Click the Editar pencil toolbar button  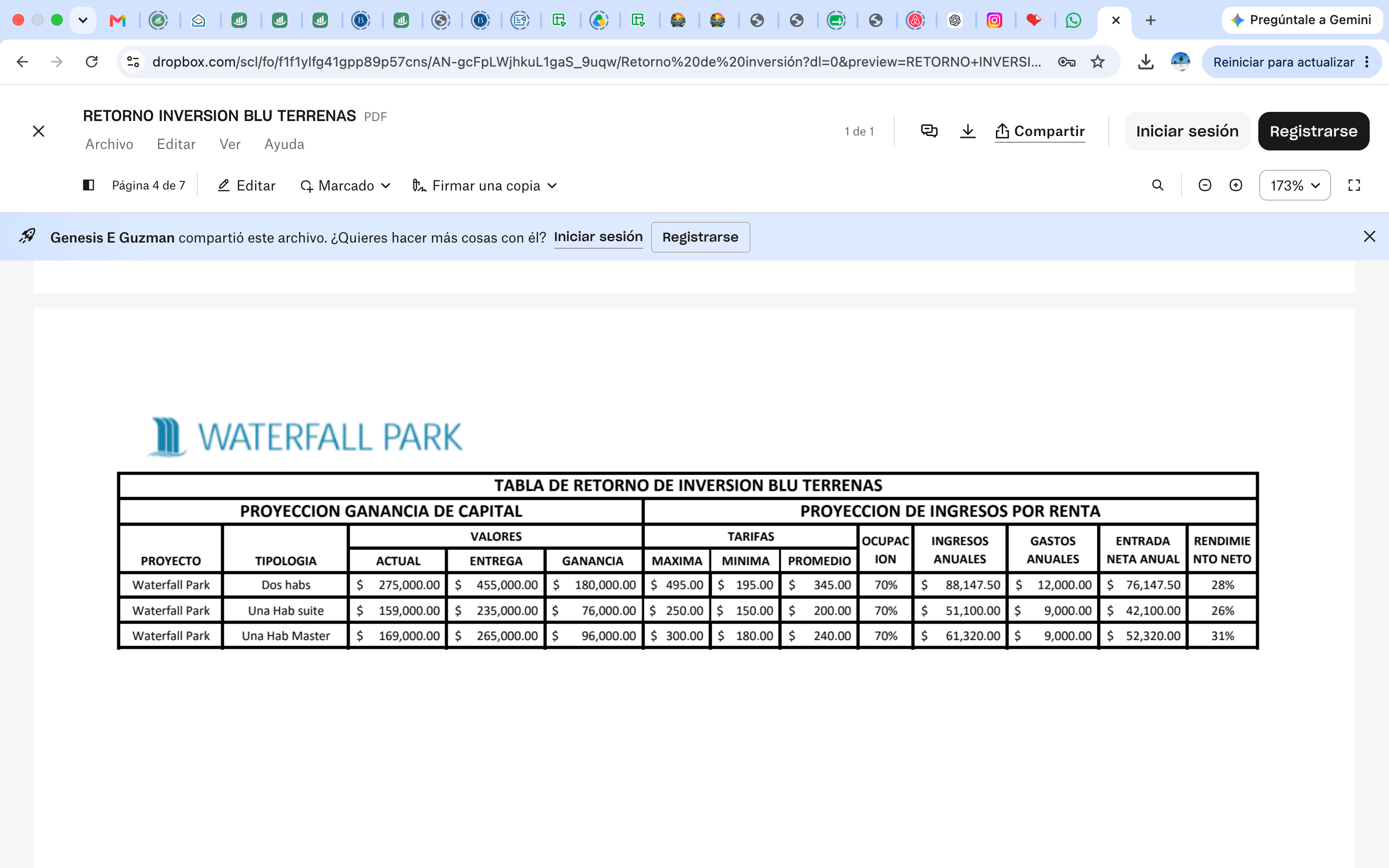[247, 186]
